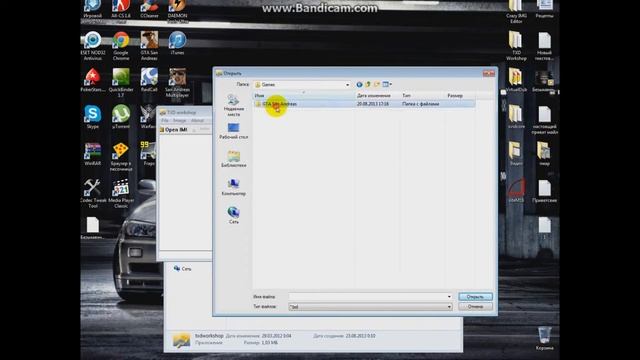Go to Desktop (Рабочий стол) in dialog sidebar
This screenshot has height=360, width=640.
pos(233,131)
